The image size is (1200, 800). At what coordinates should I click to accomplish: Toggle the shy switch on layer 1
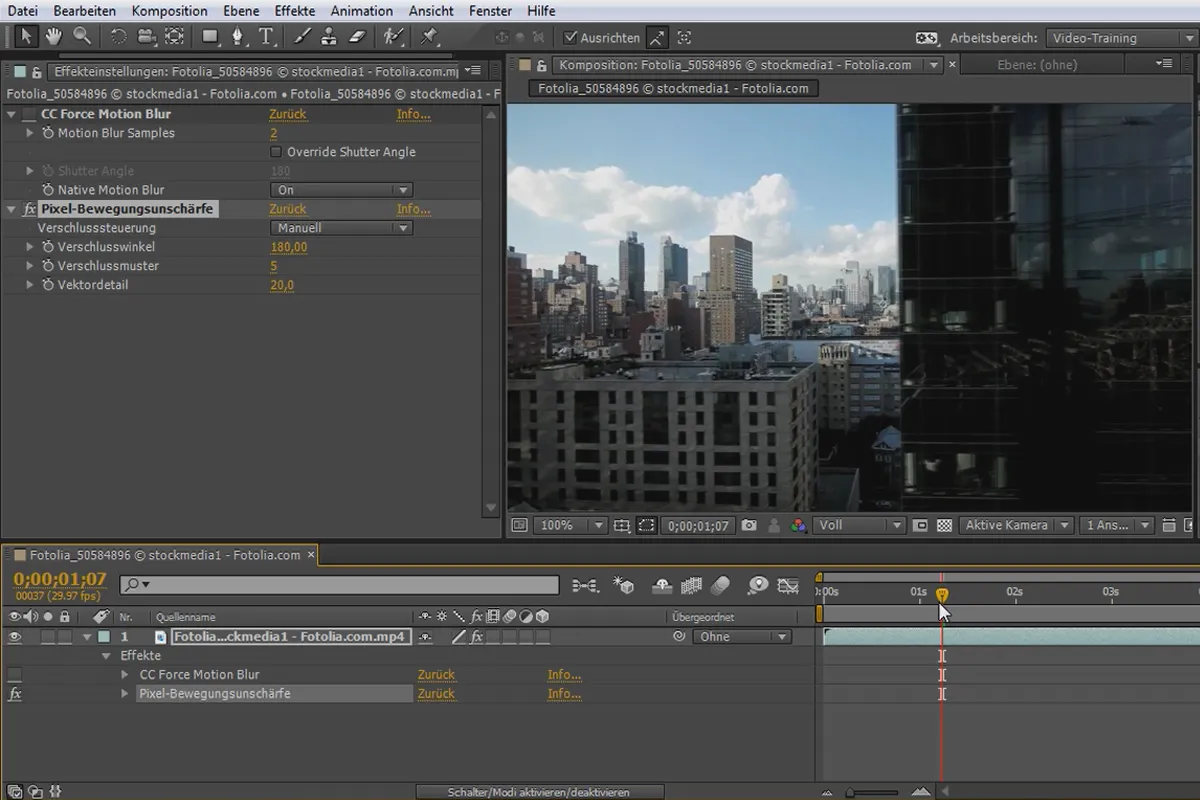pyautogui.click(x=427, y=637)
